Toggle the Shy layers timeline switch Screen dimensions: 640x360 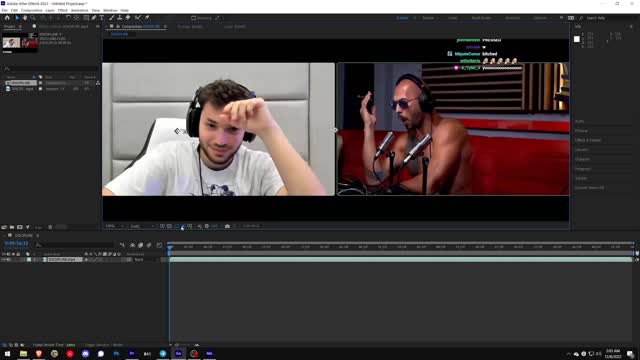coord(132,245)
